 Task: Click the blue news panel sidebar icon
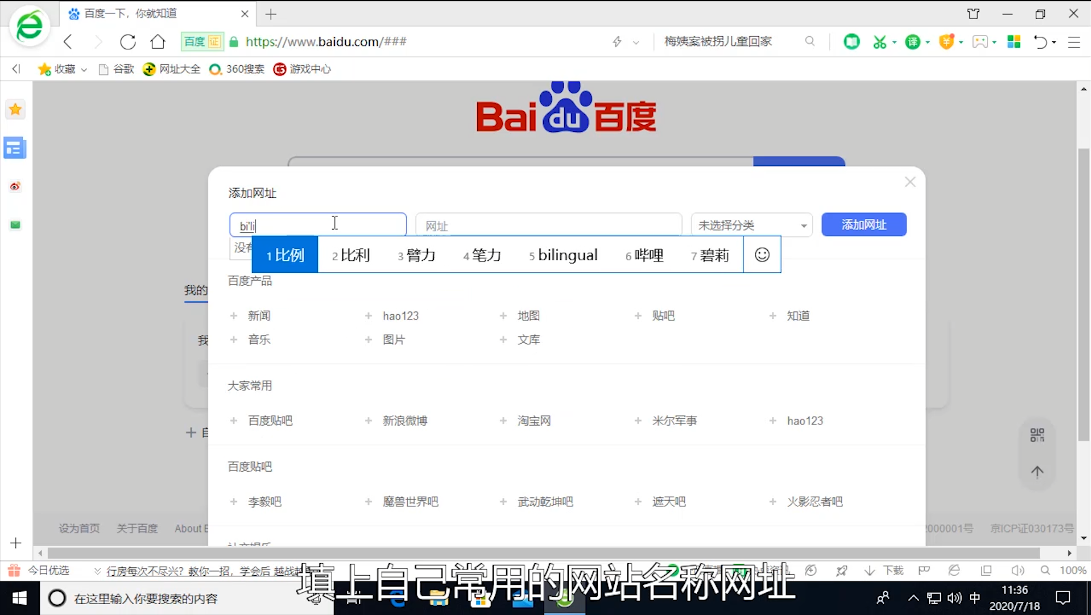[15, 148]
